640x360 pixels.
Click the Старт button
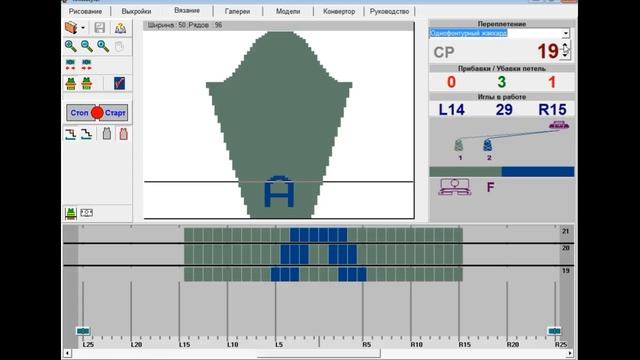pyautogui.click(x=115, y=113)
